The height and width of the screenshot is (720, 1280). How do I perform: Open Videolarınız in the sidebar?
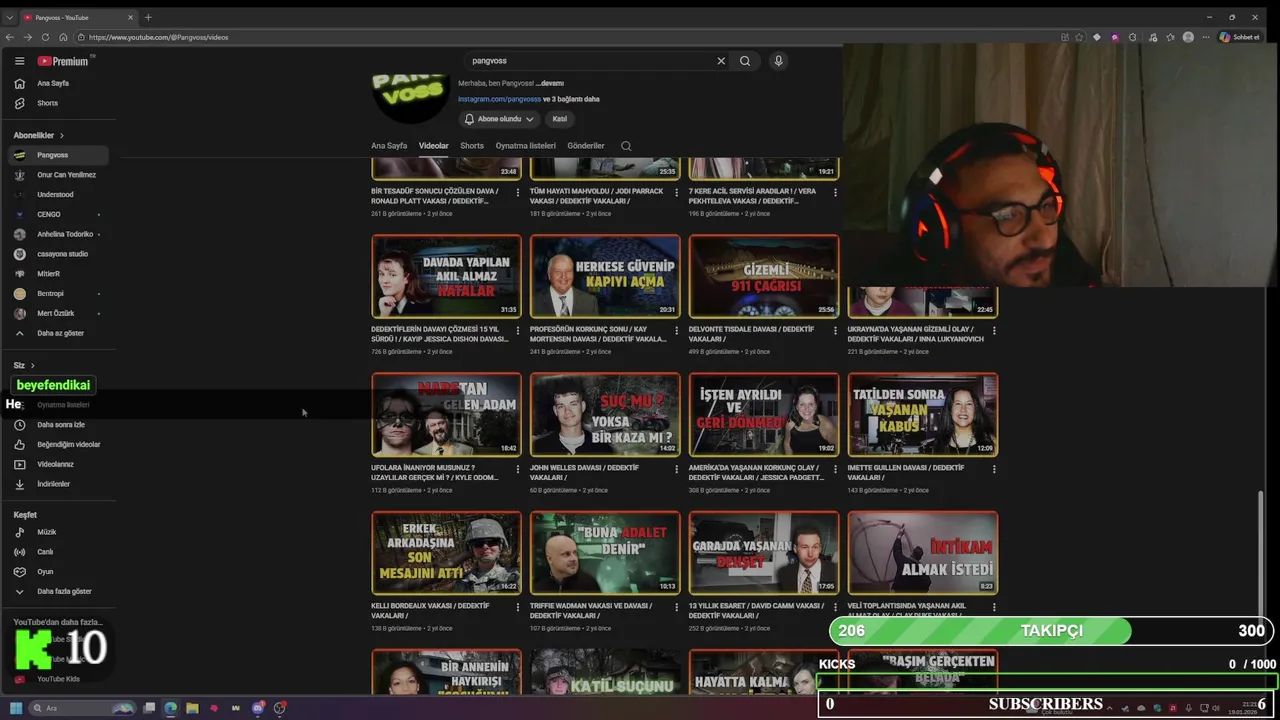coord(58,464)
